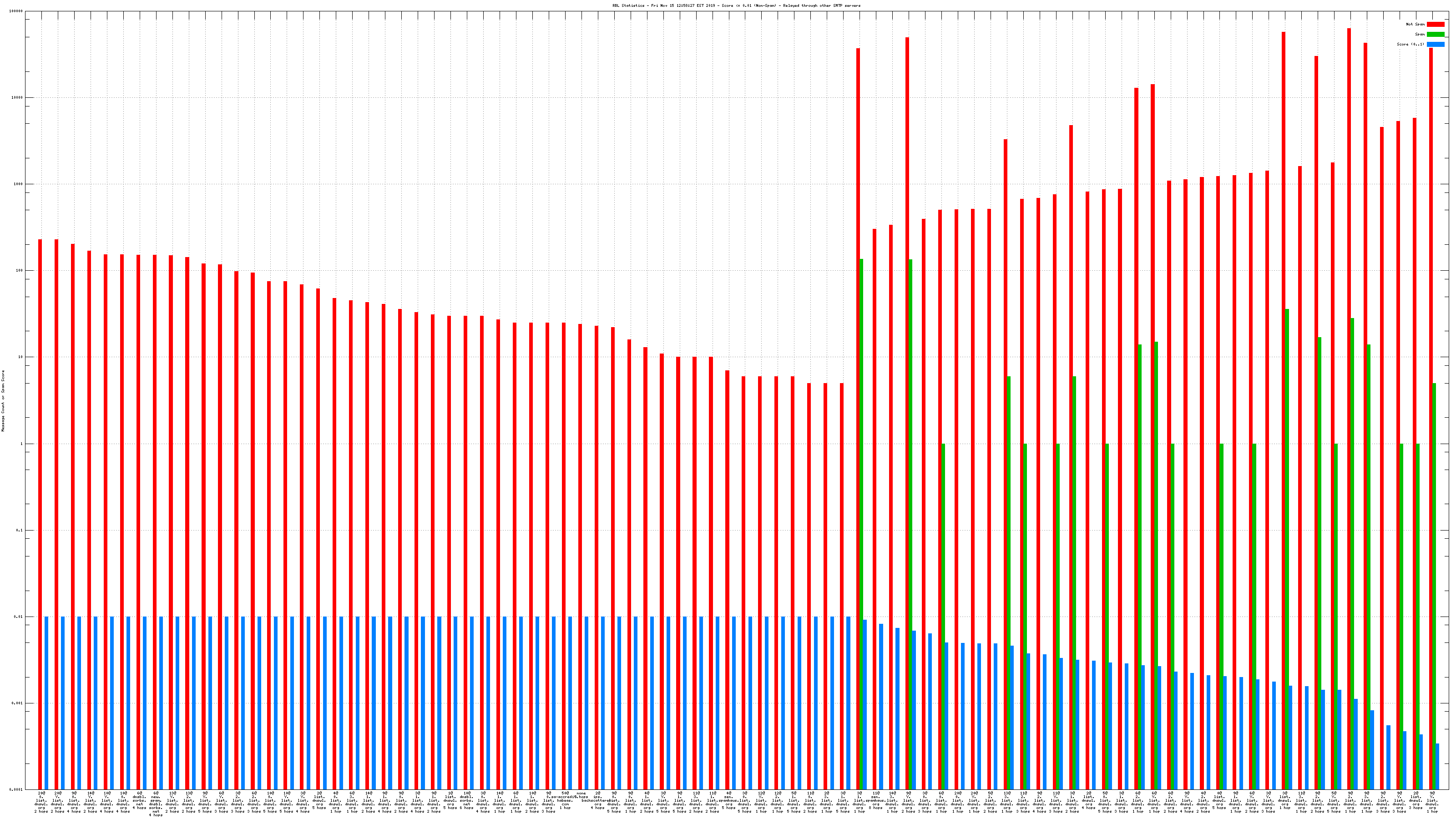1456x819 pixels.
Task: Click the ips.backscatterer.org 4 hops label
Action: click(x=597, y=800)
